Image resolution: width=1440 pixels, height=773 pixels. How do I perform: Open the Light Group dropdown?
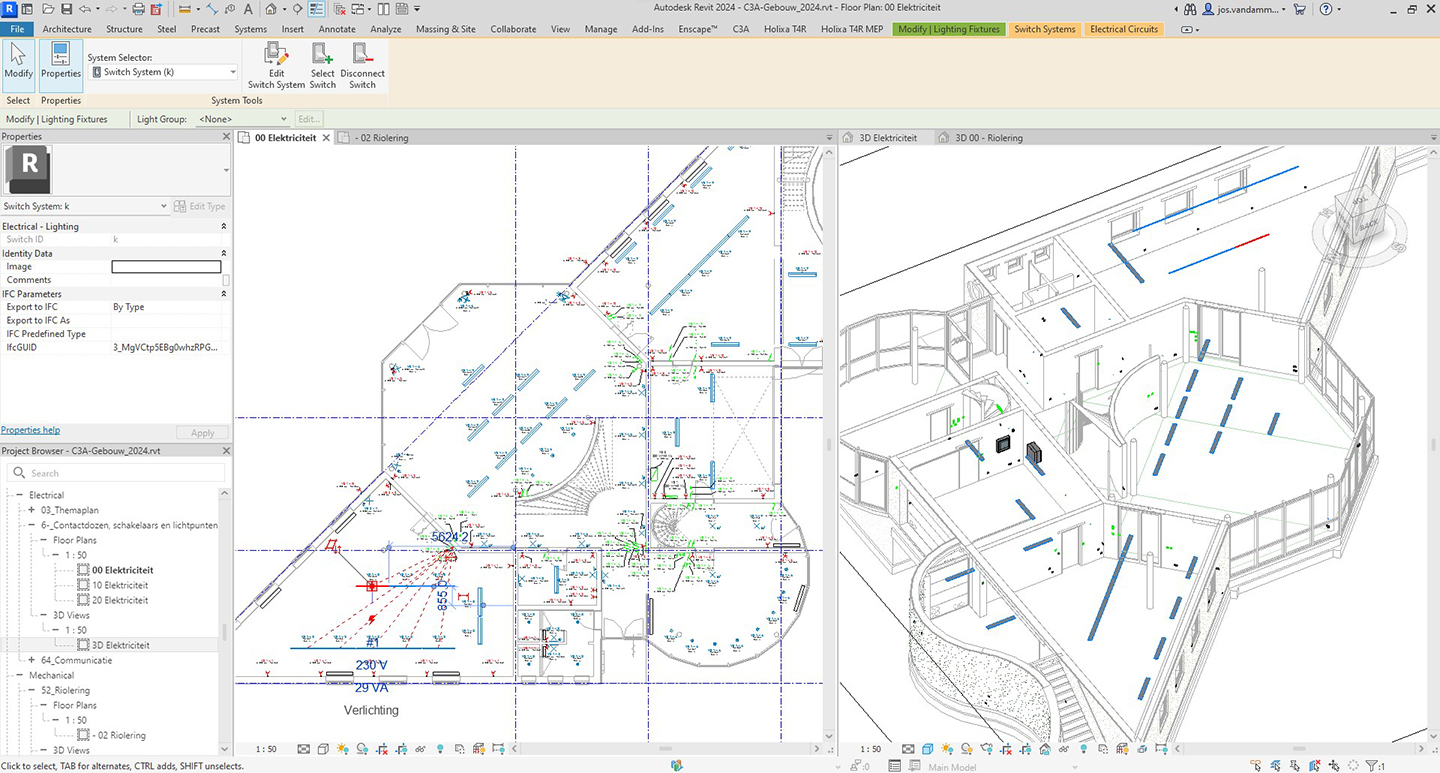(x=242, y=119)
